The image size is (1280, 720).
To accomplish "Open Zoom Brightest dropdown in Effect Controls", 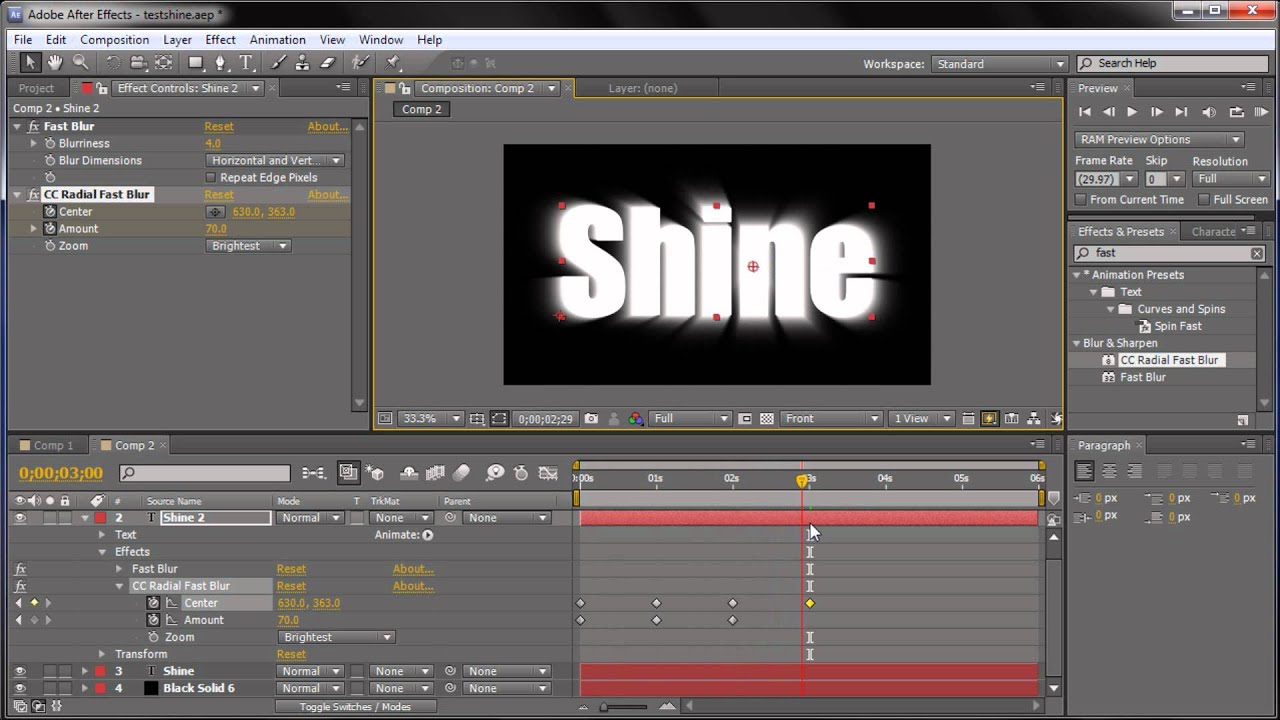I will tap(248, 246).
